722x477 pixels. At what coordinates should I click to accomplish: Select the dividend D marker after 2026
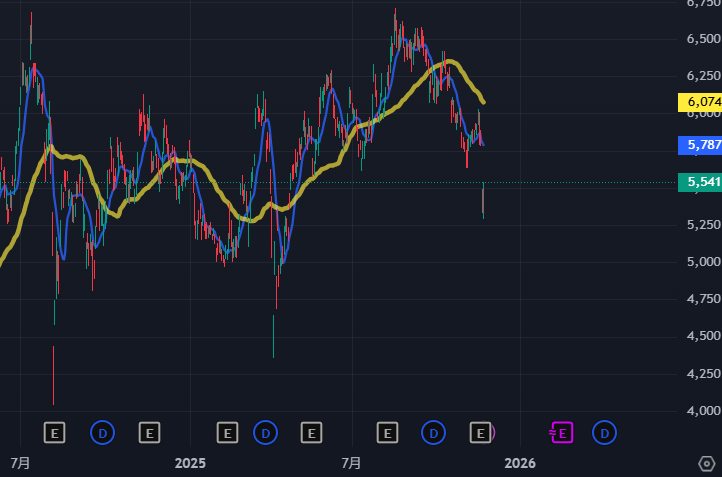[x=604, y=432]
